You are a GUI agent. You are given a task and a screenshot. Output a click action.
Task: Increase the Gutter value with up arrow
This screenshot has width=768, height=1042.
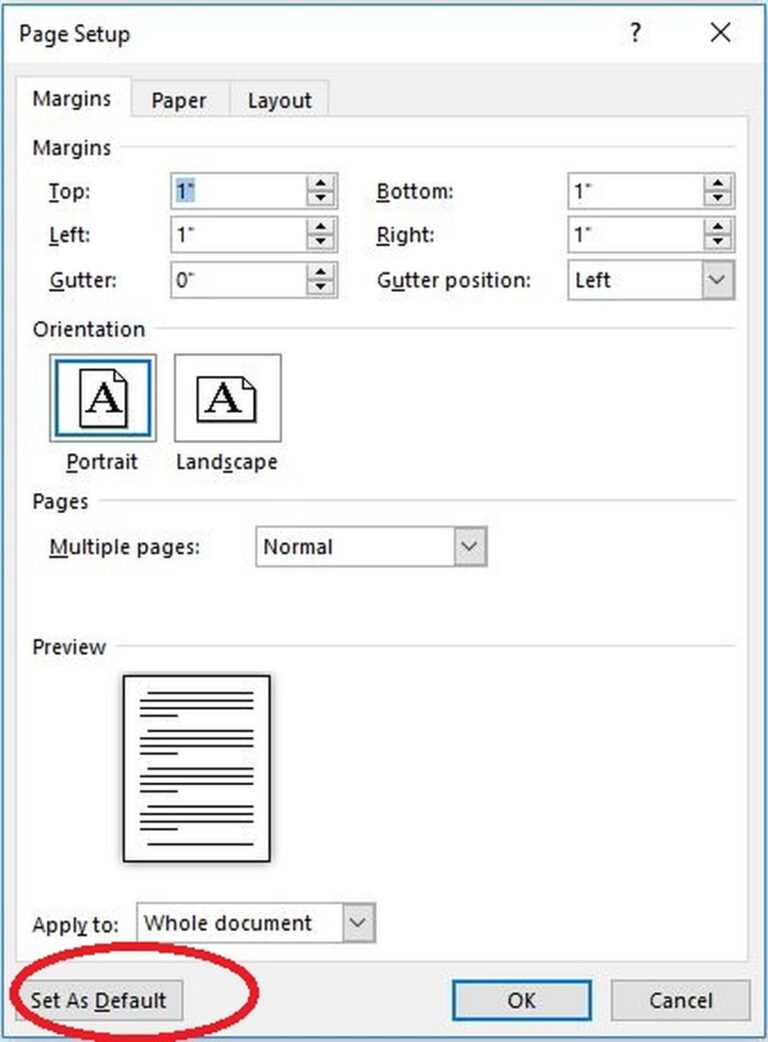(x=321, y=272)
